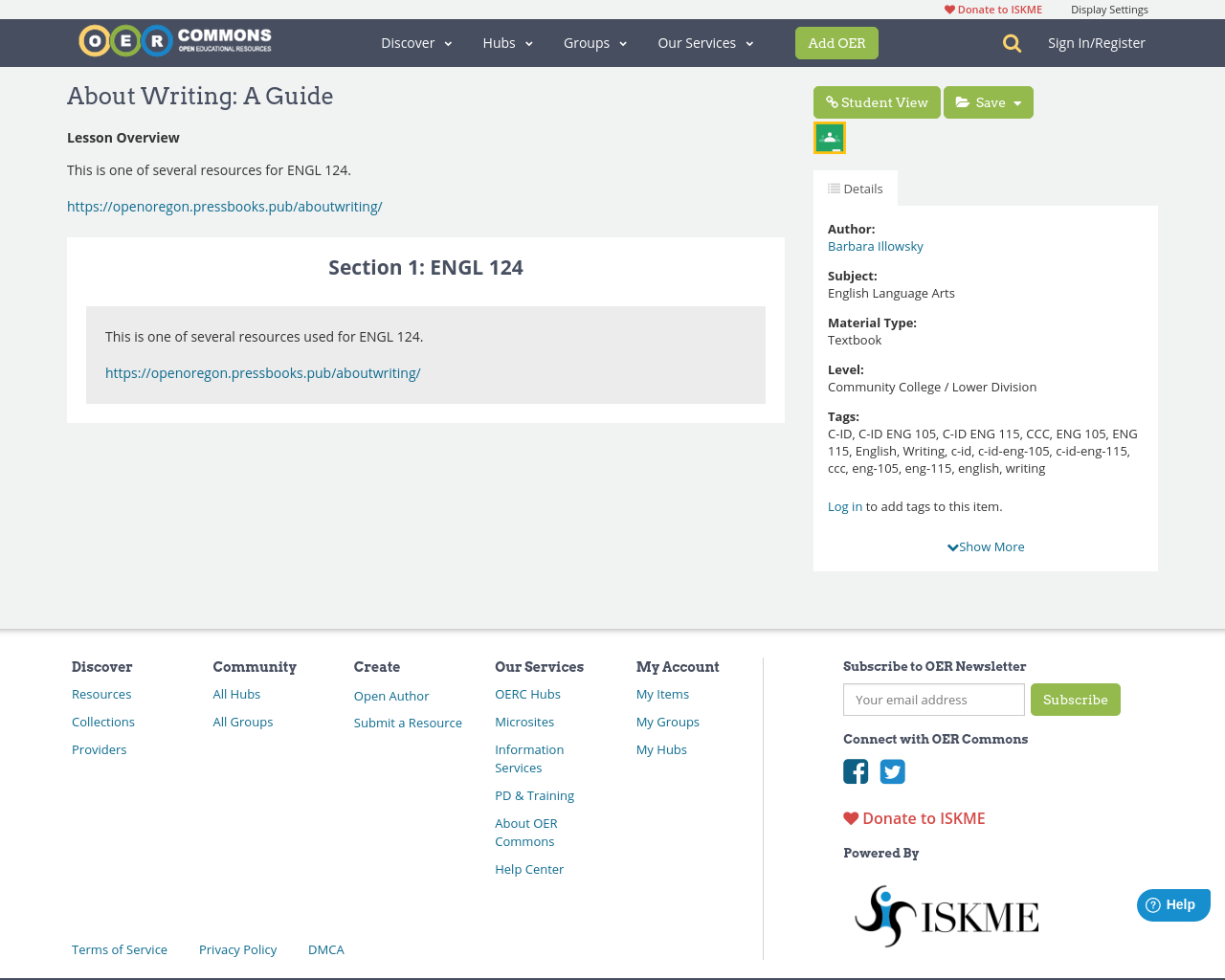Expand the Save dropdown button
The height and width of the screenshot is (980, 1225).
click(x=989, y=102)
